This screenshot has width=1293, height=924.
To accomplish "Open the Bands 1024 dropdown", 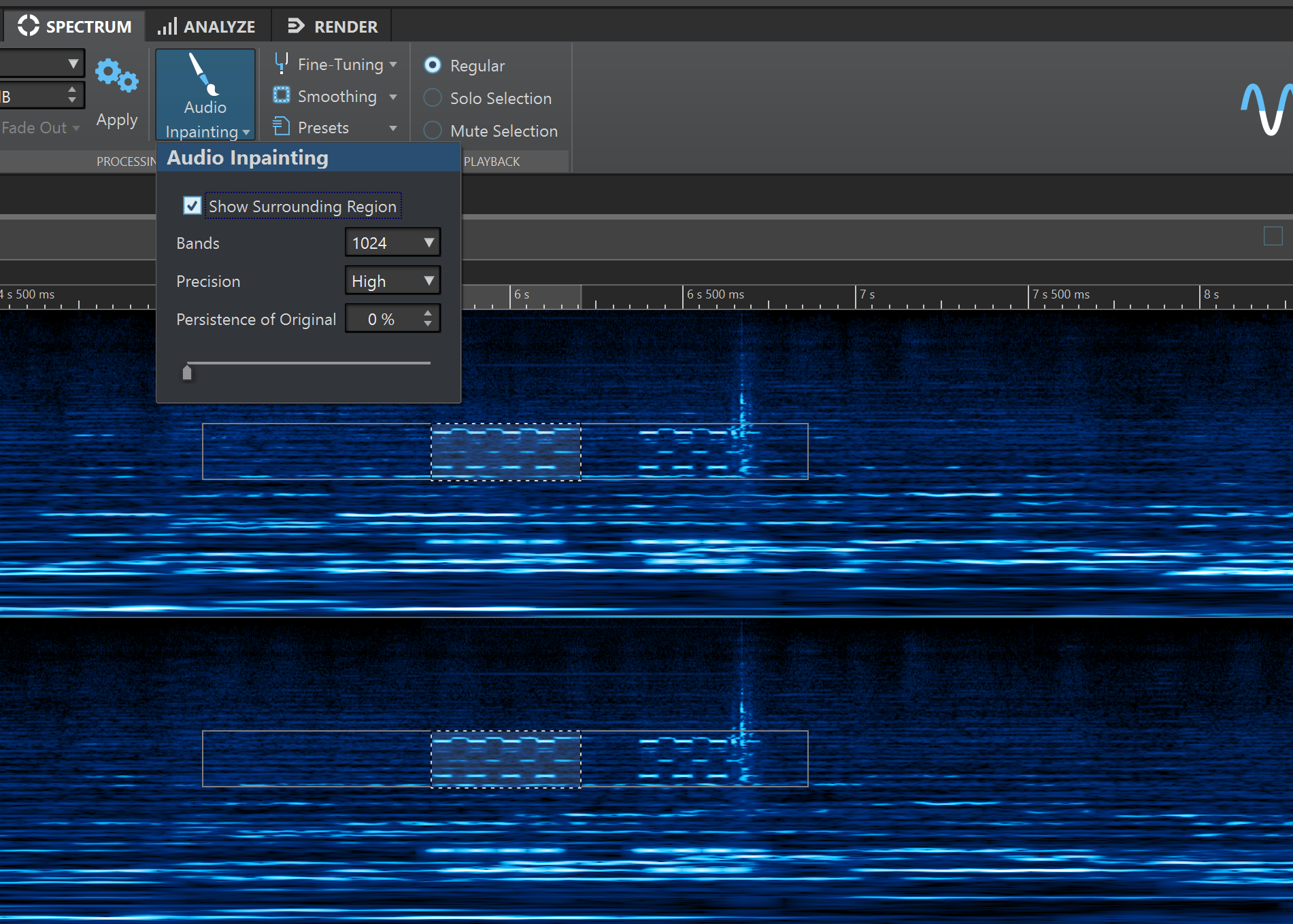I will 392,243.
